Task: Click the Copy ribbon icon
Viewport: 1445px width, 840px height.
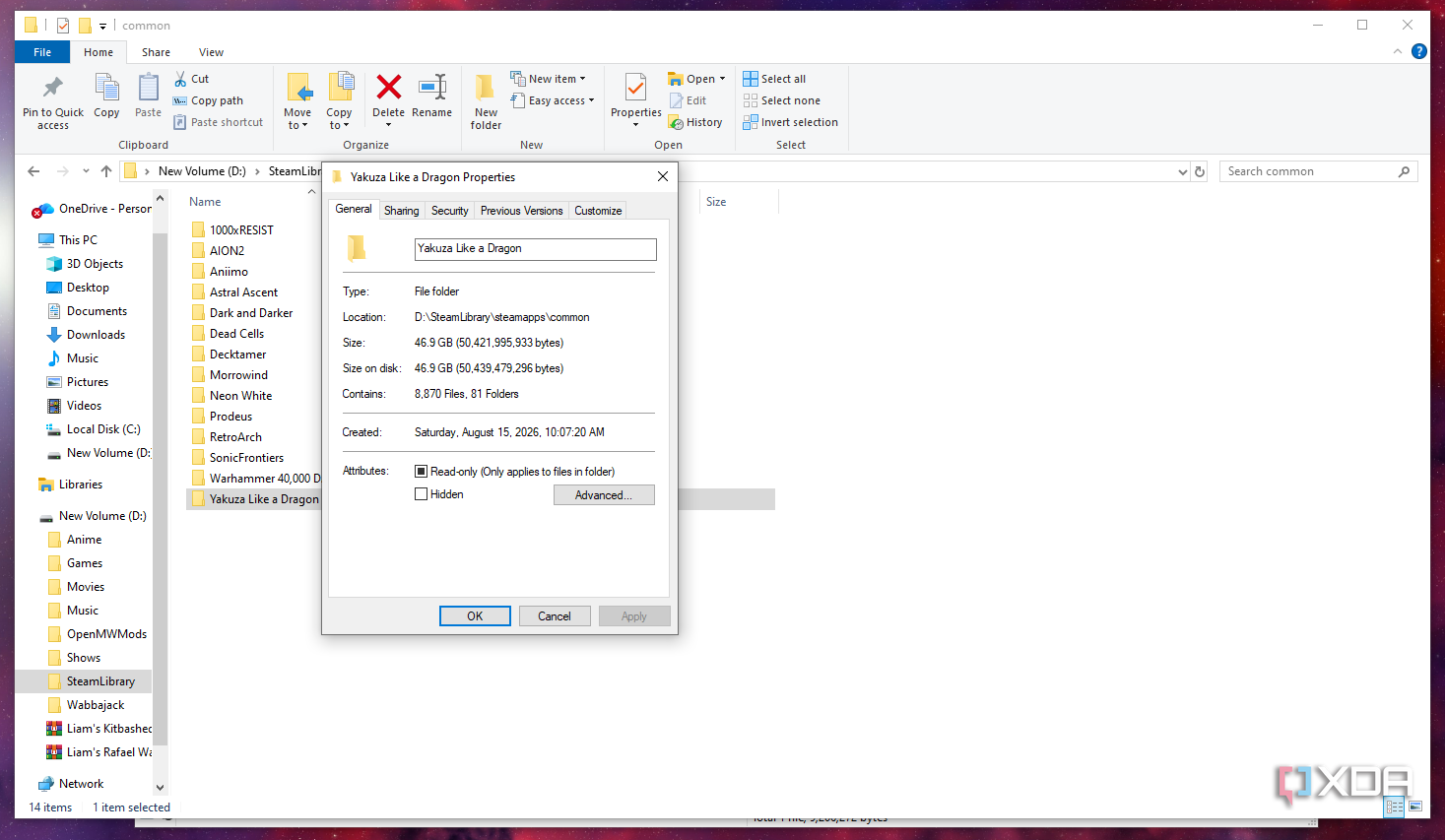Action: [106, 89]
